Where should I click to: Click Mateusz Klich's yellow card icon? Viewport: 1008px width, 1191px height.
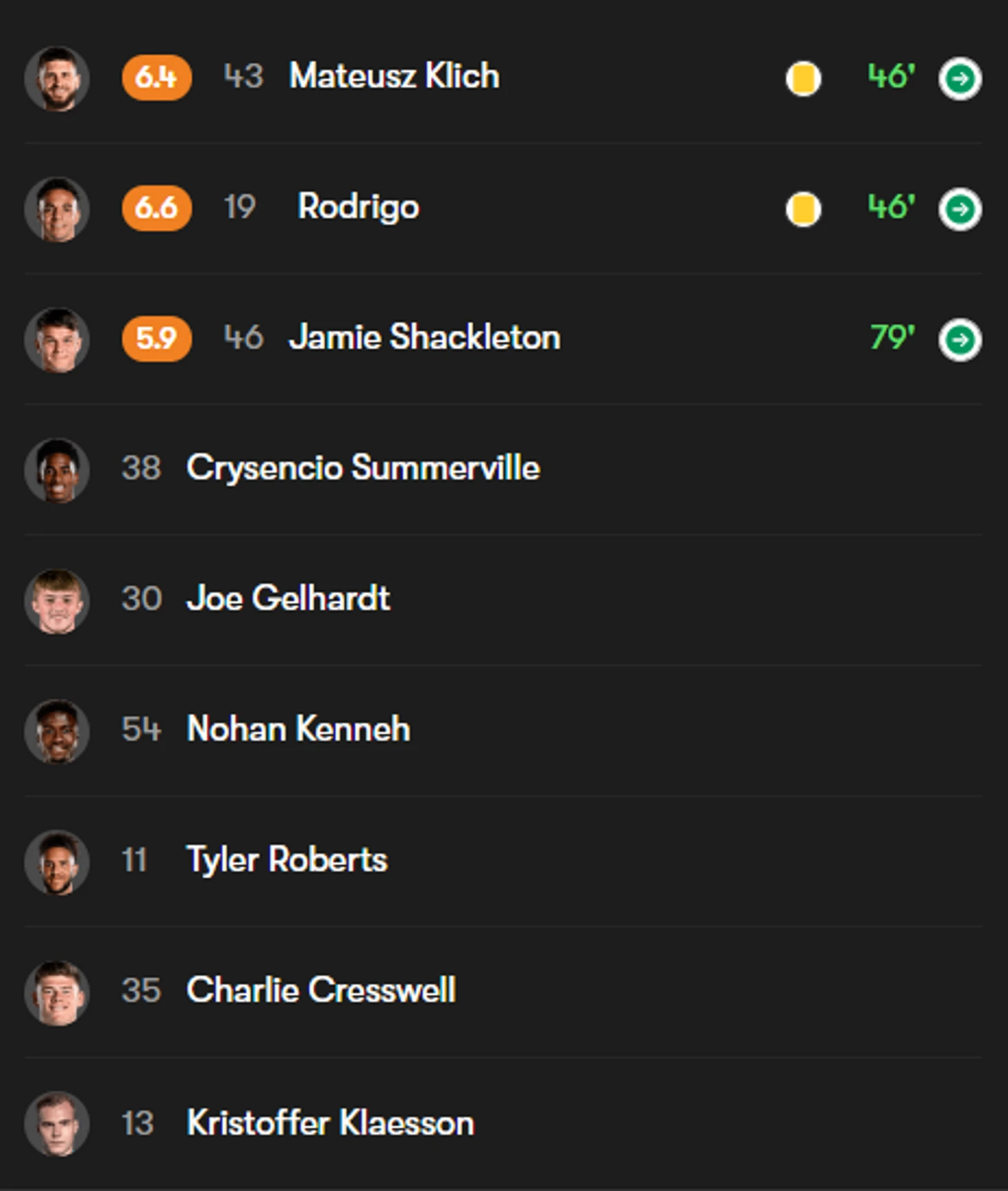pos(803,78)
